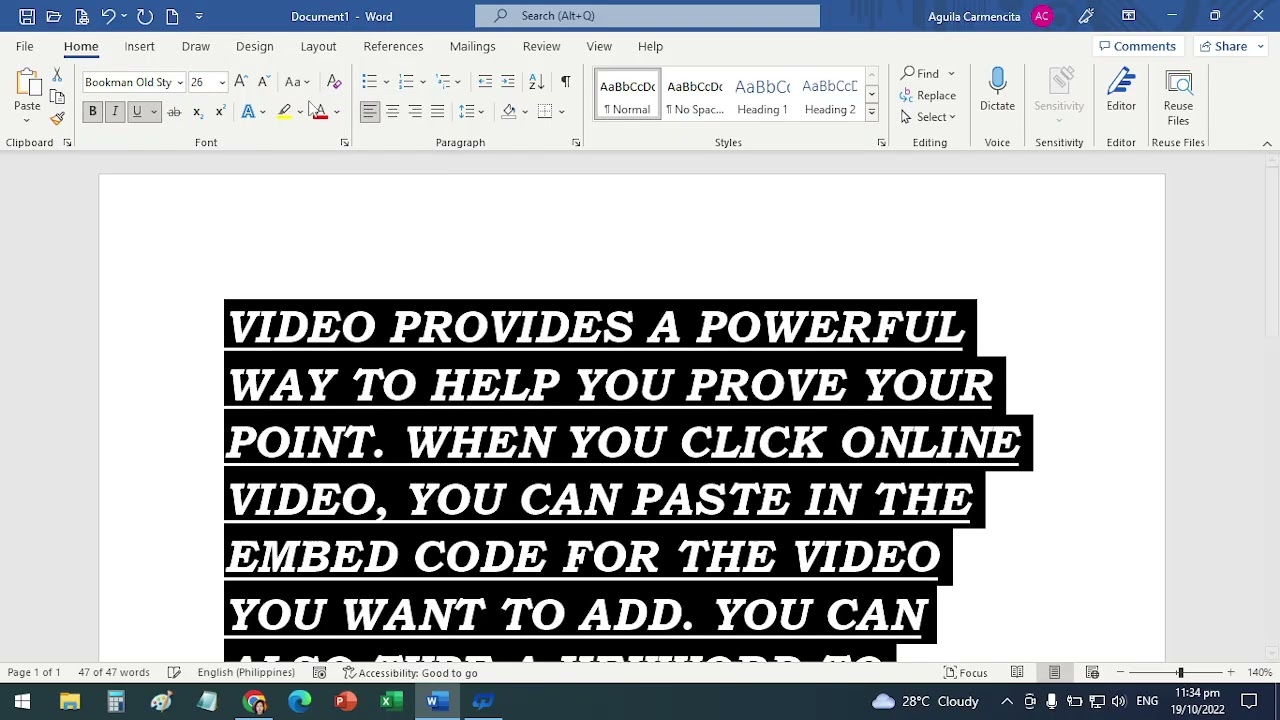Undo the last action
This screenshot has height=720, width=1280.
(x=108, y=16)
